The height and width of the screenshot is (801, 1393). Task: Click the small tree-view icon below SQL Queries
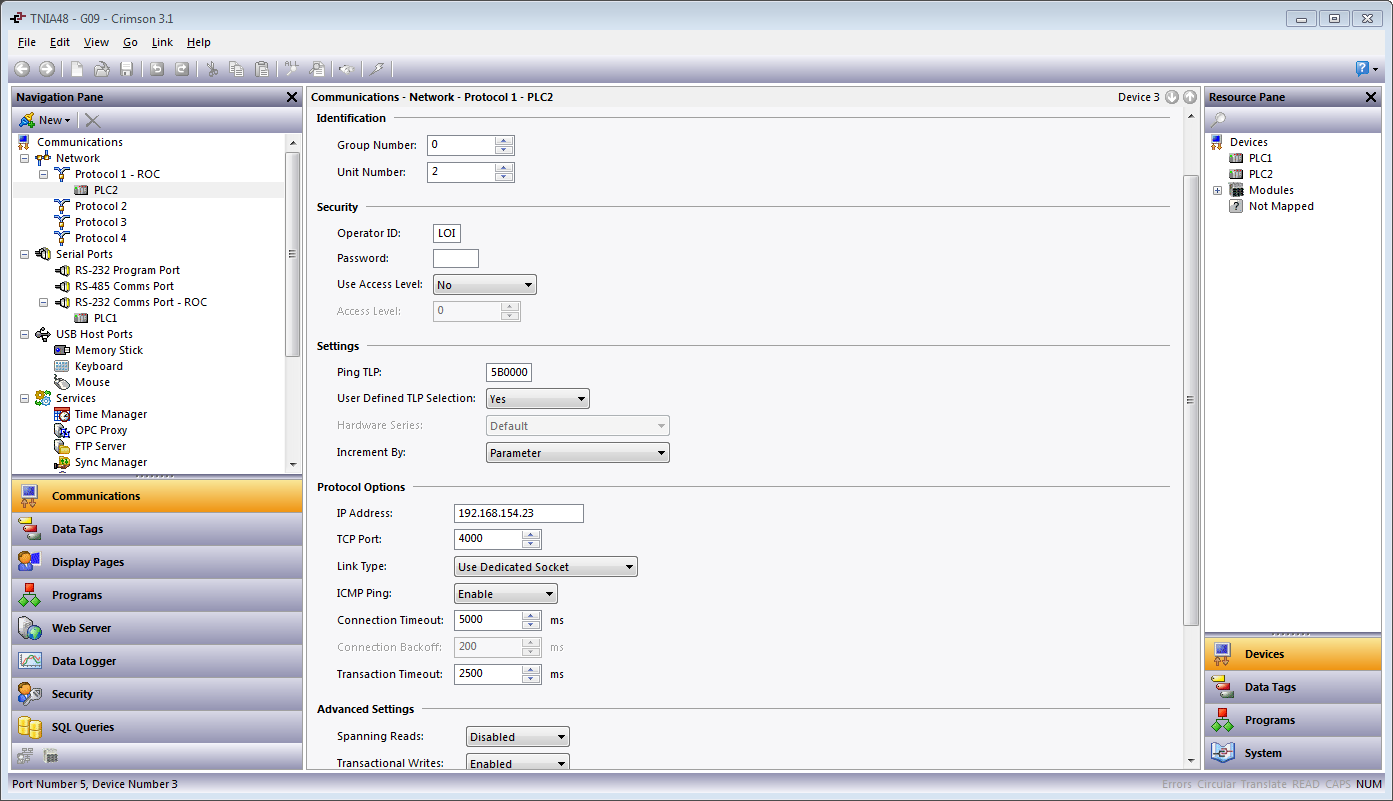[x=25, y=756]
